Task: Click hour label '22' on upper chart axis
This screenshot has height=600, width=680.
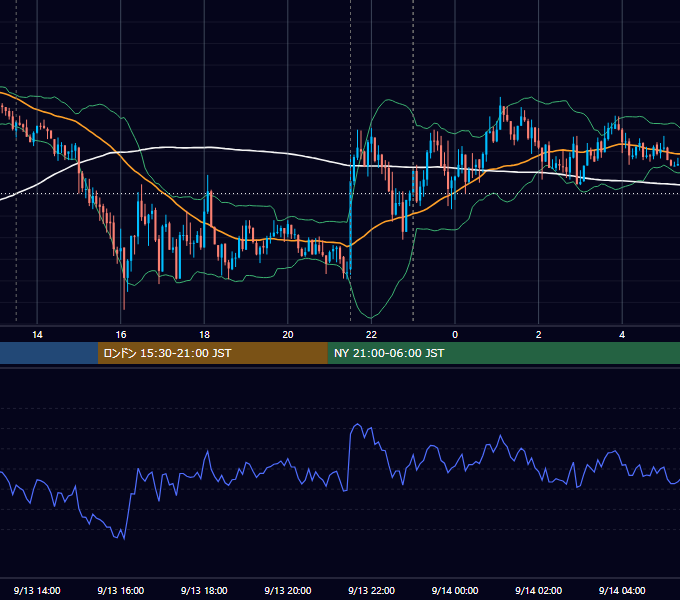Action: point(372,335)
